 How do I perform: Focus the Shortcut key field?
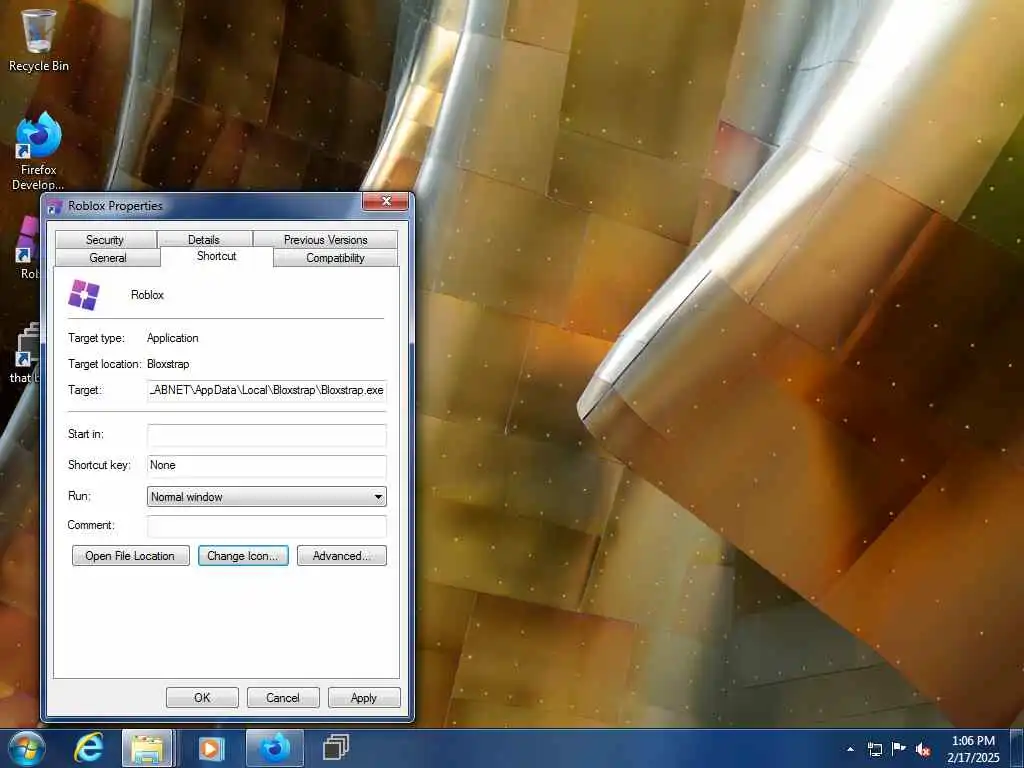click(x=267, y=466)
